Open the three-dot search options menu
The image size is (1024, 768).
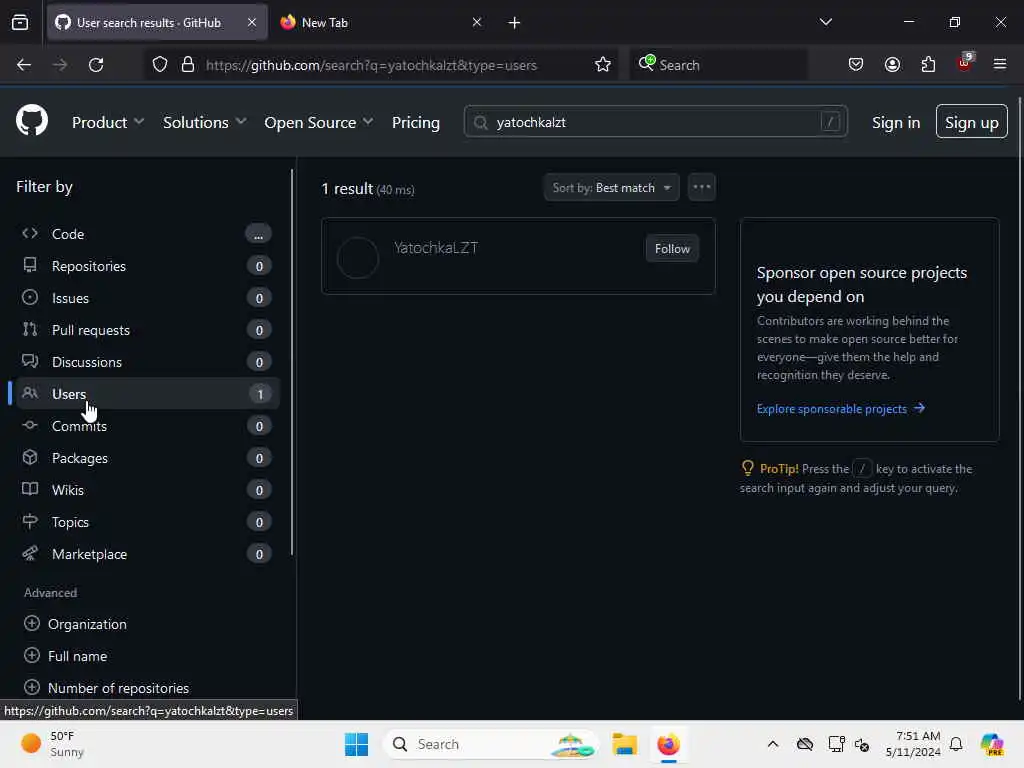(701, 187)
